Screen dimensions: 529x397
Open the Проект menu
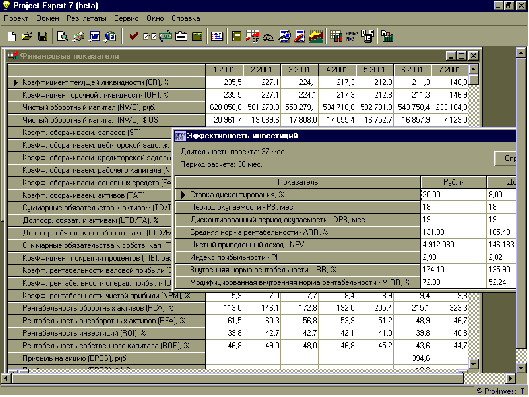tap(16, 18)
